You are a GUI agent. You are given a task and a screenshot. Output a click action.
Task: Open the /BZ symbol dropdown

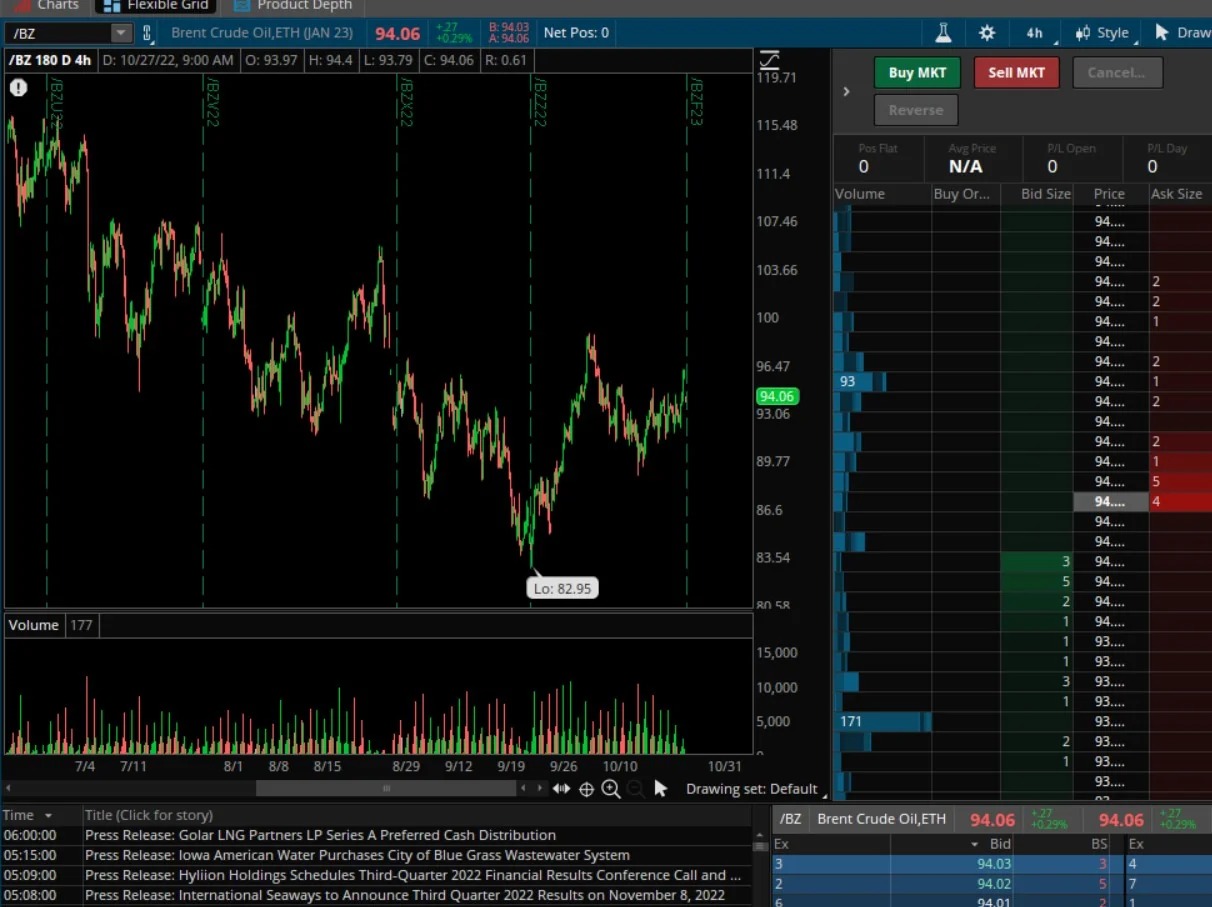tap(120, 31)
